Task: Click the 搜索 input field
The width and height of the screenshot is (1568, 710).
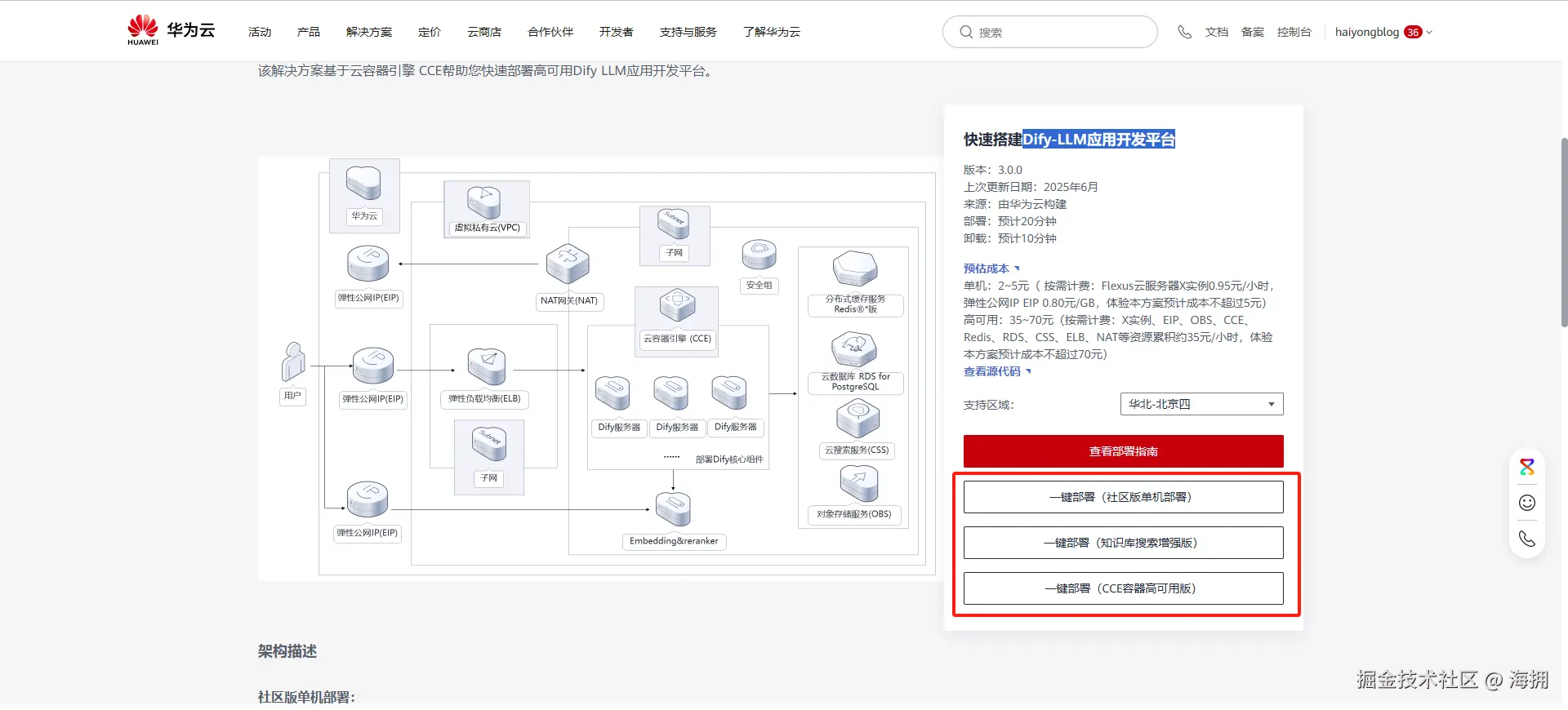Action: (x=1050, y=32)
